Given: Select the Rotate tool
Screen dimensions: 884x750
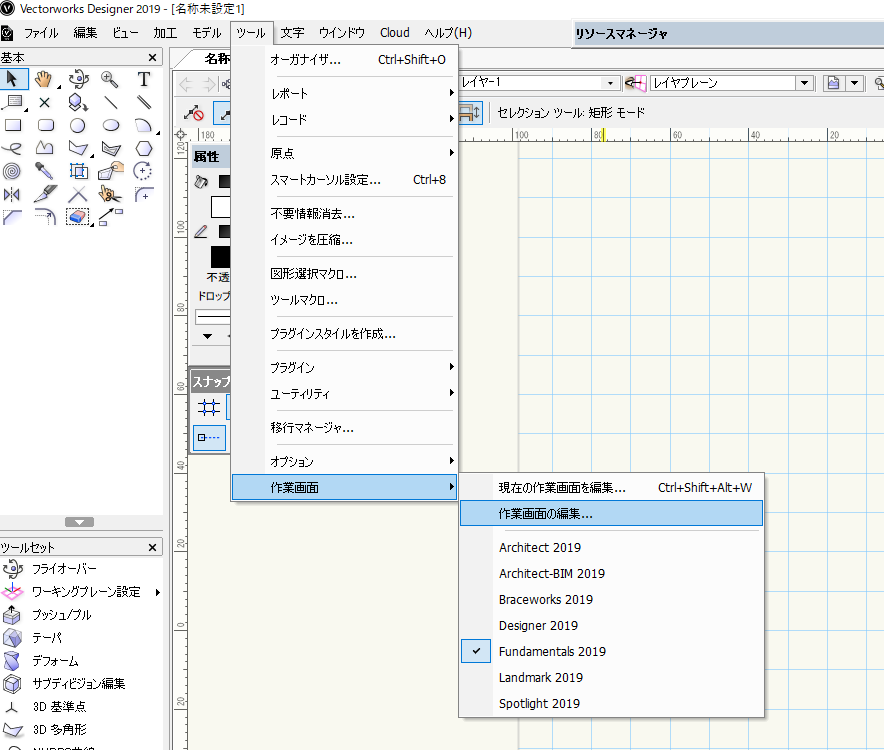Looking at the screenshot, I should pos(143,171).
